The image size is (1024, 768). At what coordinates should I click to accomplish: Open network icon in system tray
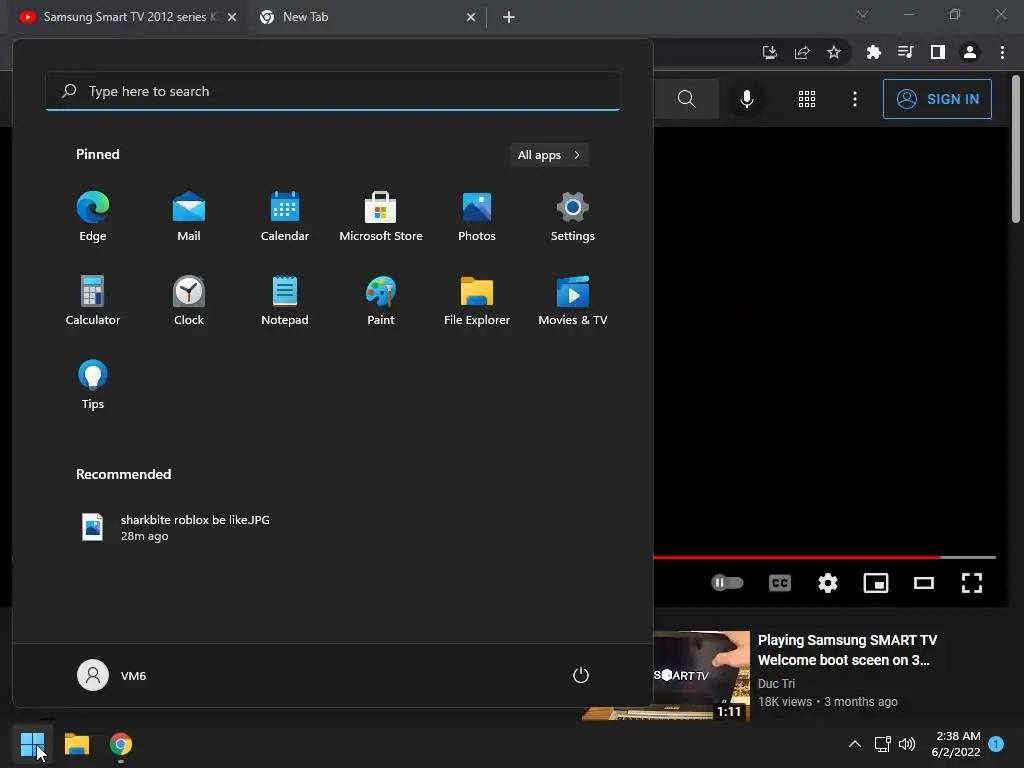click(x=882, y=744)
